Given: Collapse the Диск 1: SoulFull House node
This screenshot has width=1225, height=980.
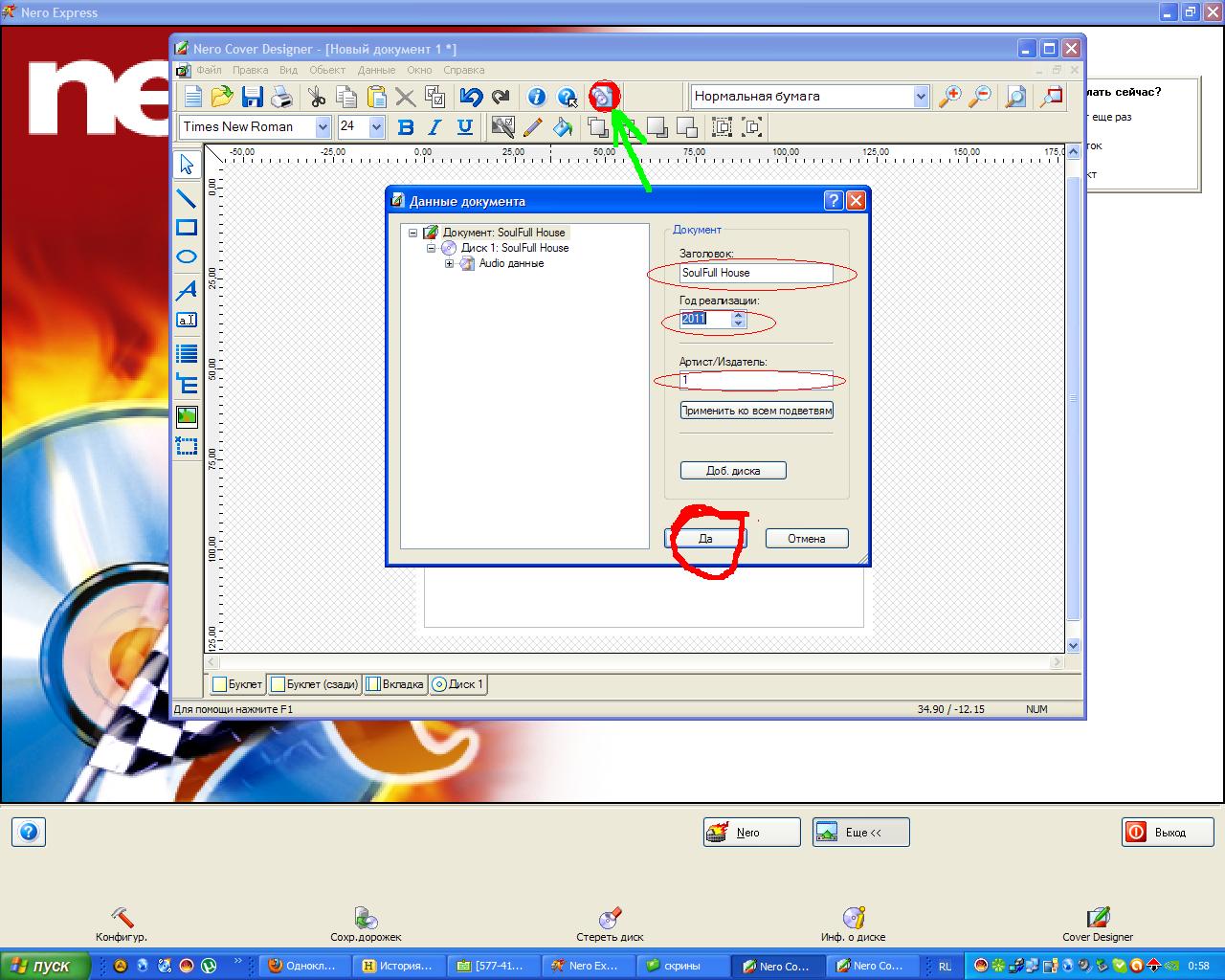Looking at the screenshot, I should coord(432,248).
